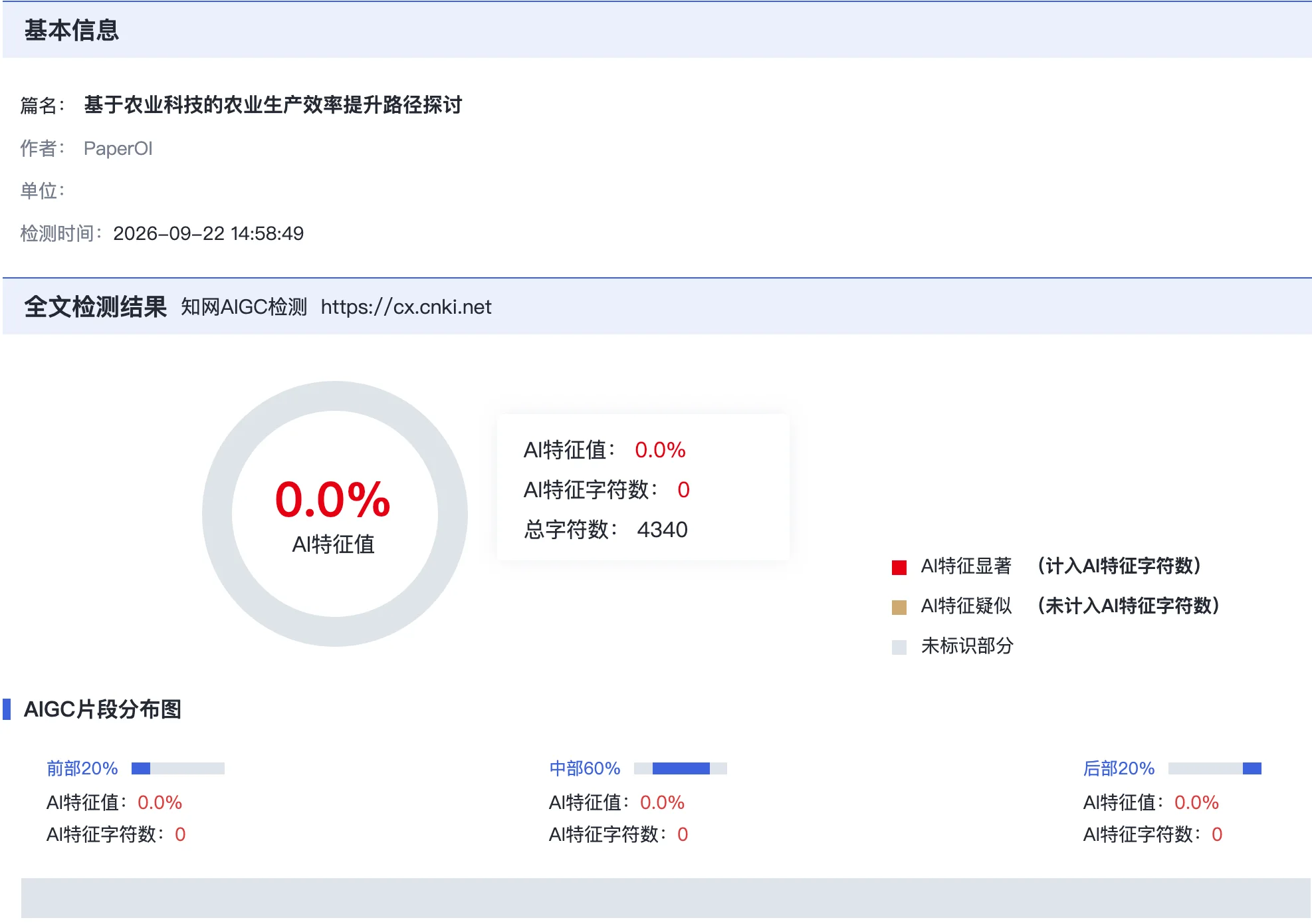Open the https://cx.cnki.net link
The width and height of the screenshot is (1312, 924).
click(406, 307)
